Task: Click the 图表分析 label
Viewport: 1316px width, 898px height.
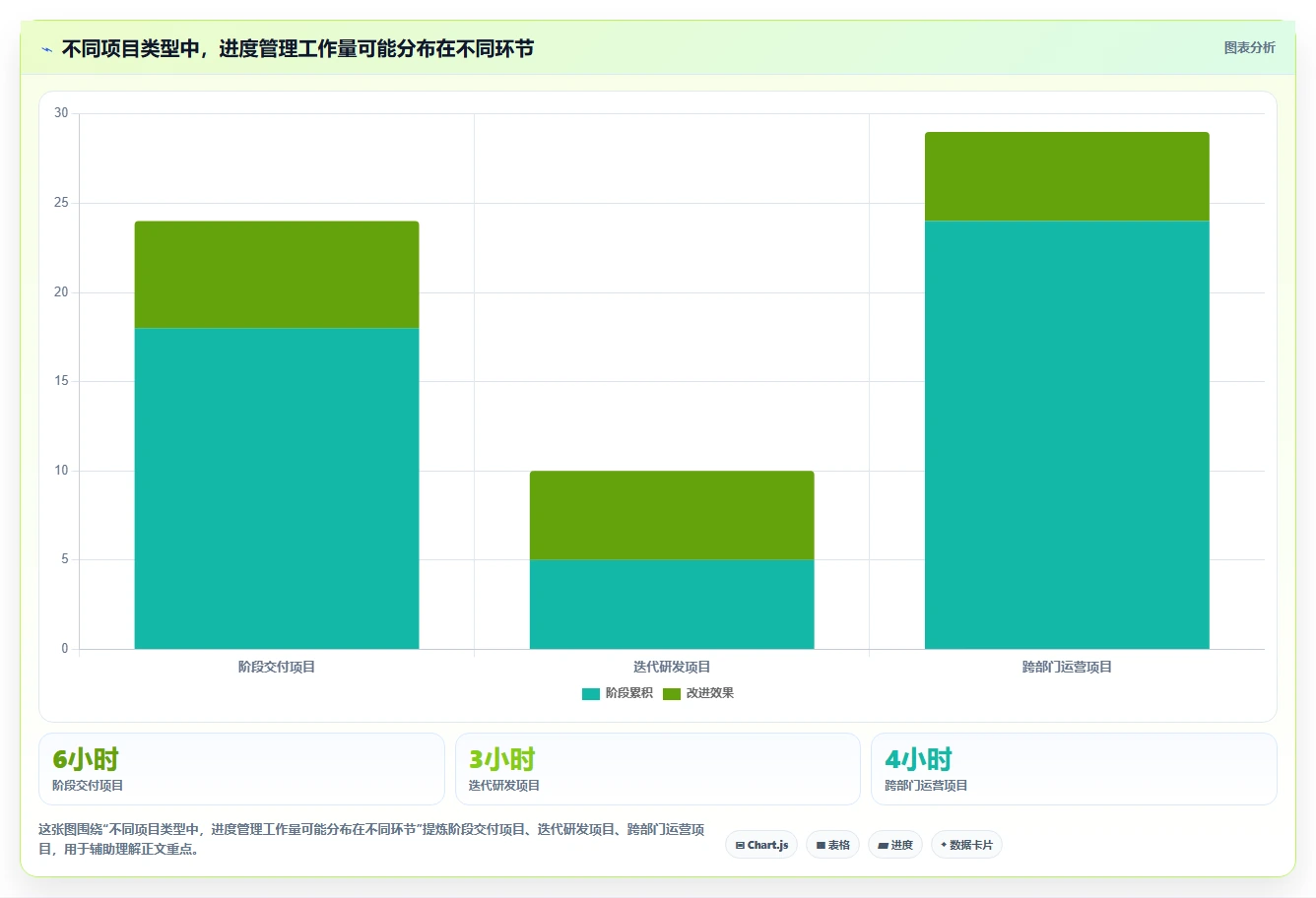Action: point(1249,47)
